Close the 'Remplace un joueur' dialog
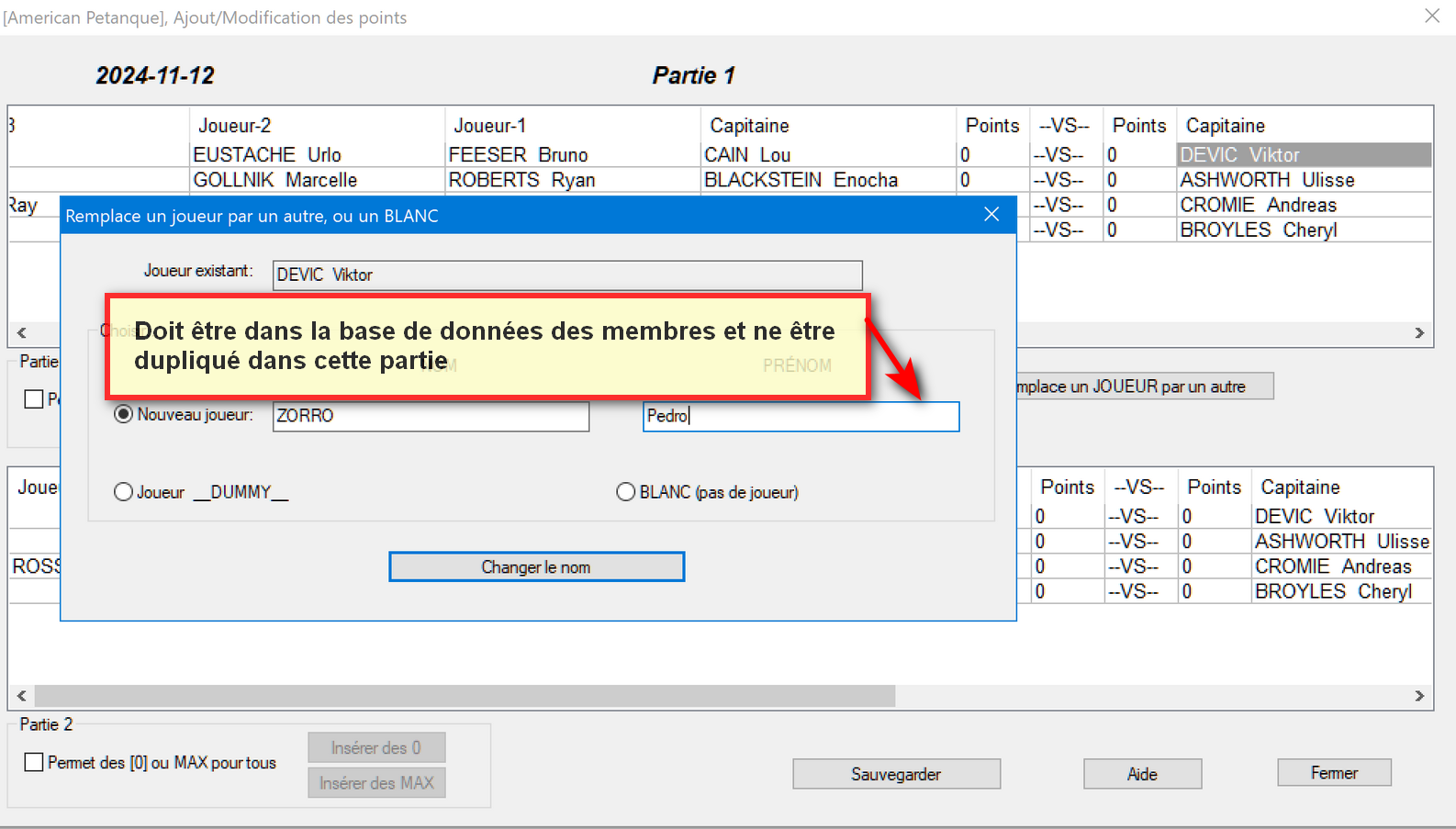 [x=991, y=215]
